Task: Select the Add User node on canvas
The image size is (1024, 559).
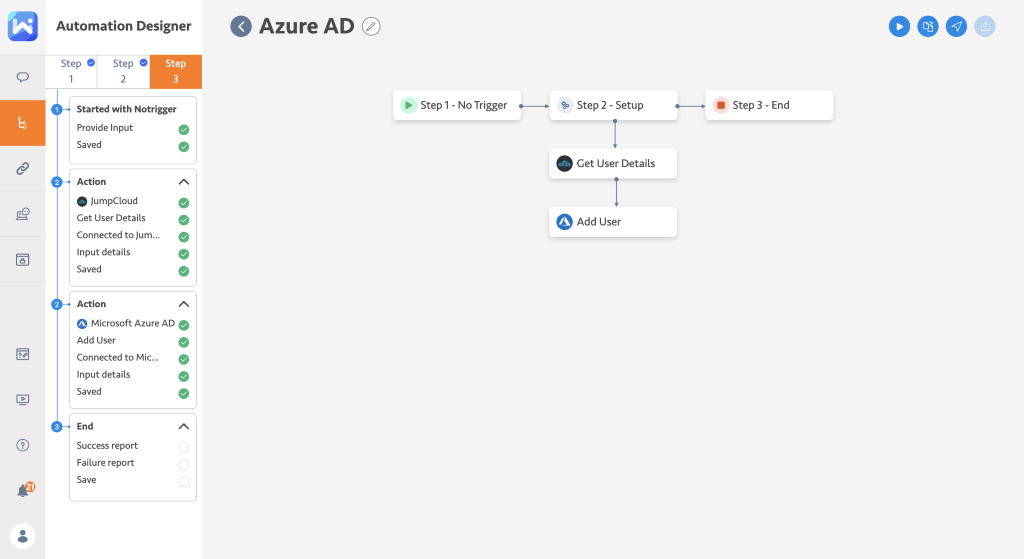Action: [x=613, y=222]
